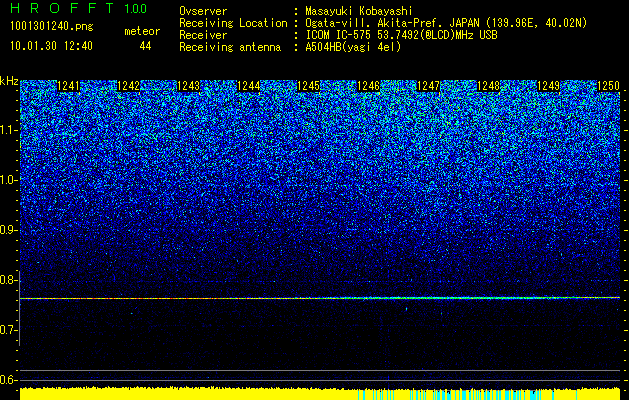Click the 1244 time marker

(x=249, y=86)
